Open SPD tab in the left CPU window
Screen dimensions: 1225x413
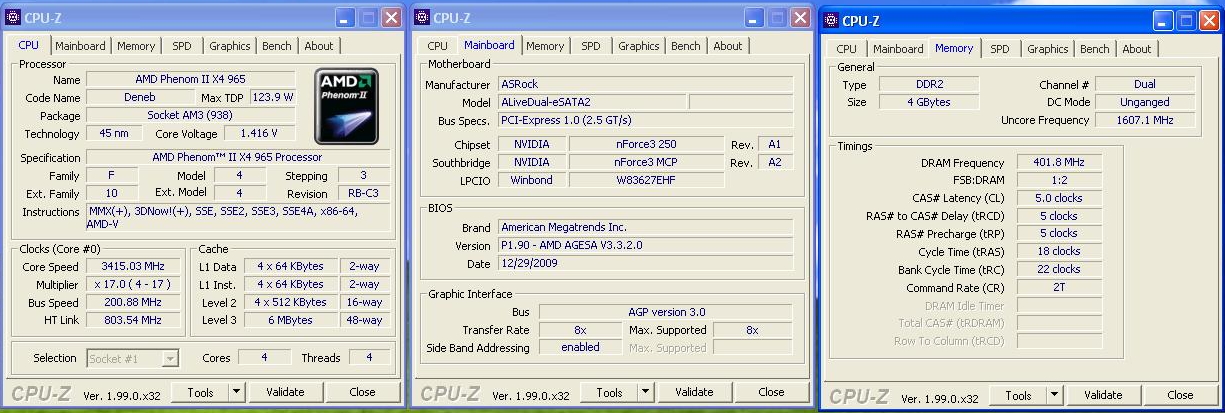182,46
